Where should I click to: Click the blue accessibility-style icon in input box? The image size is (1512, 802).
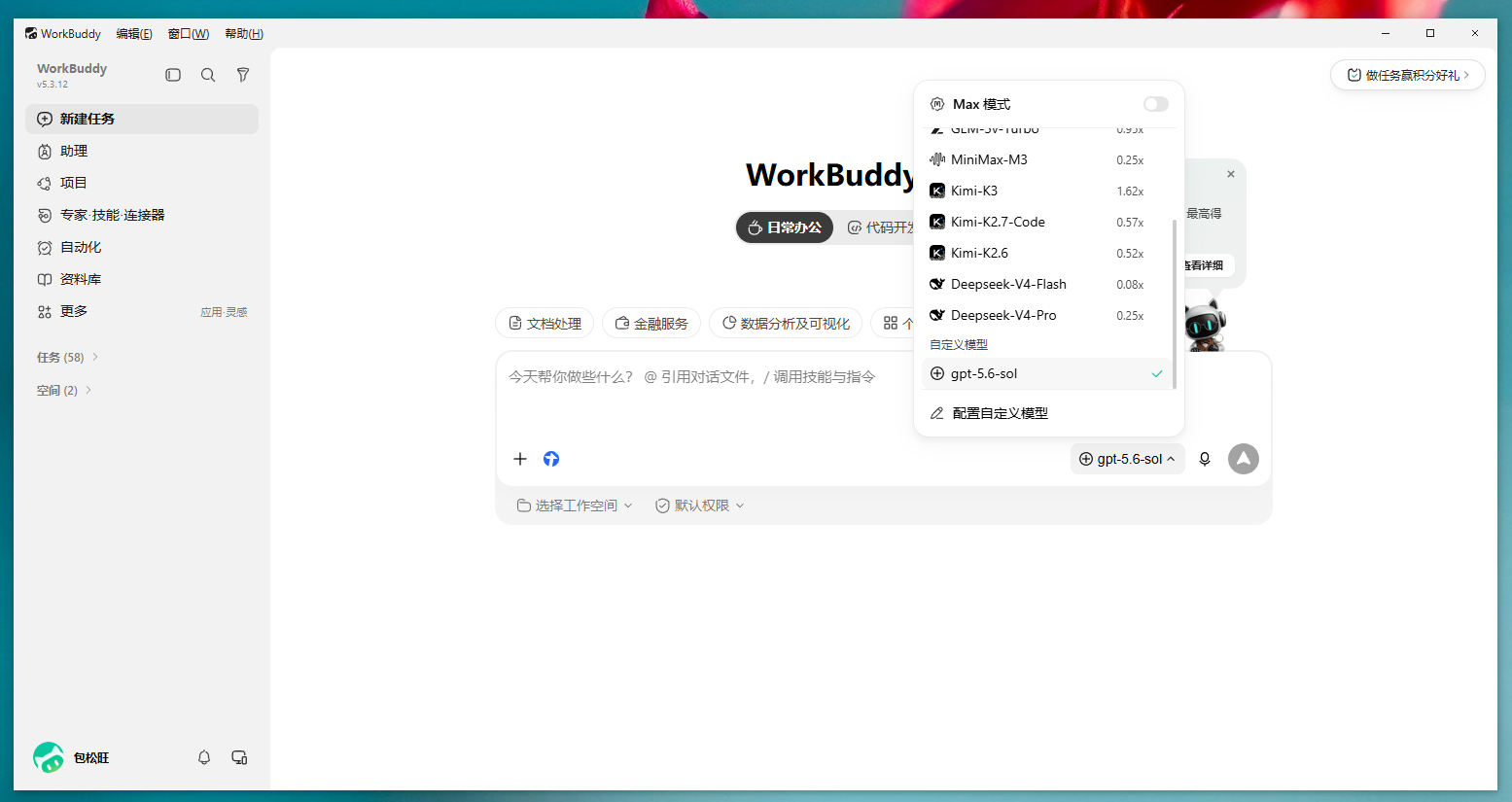pyautogui.click(x=551, y=459)
